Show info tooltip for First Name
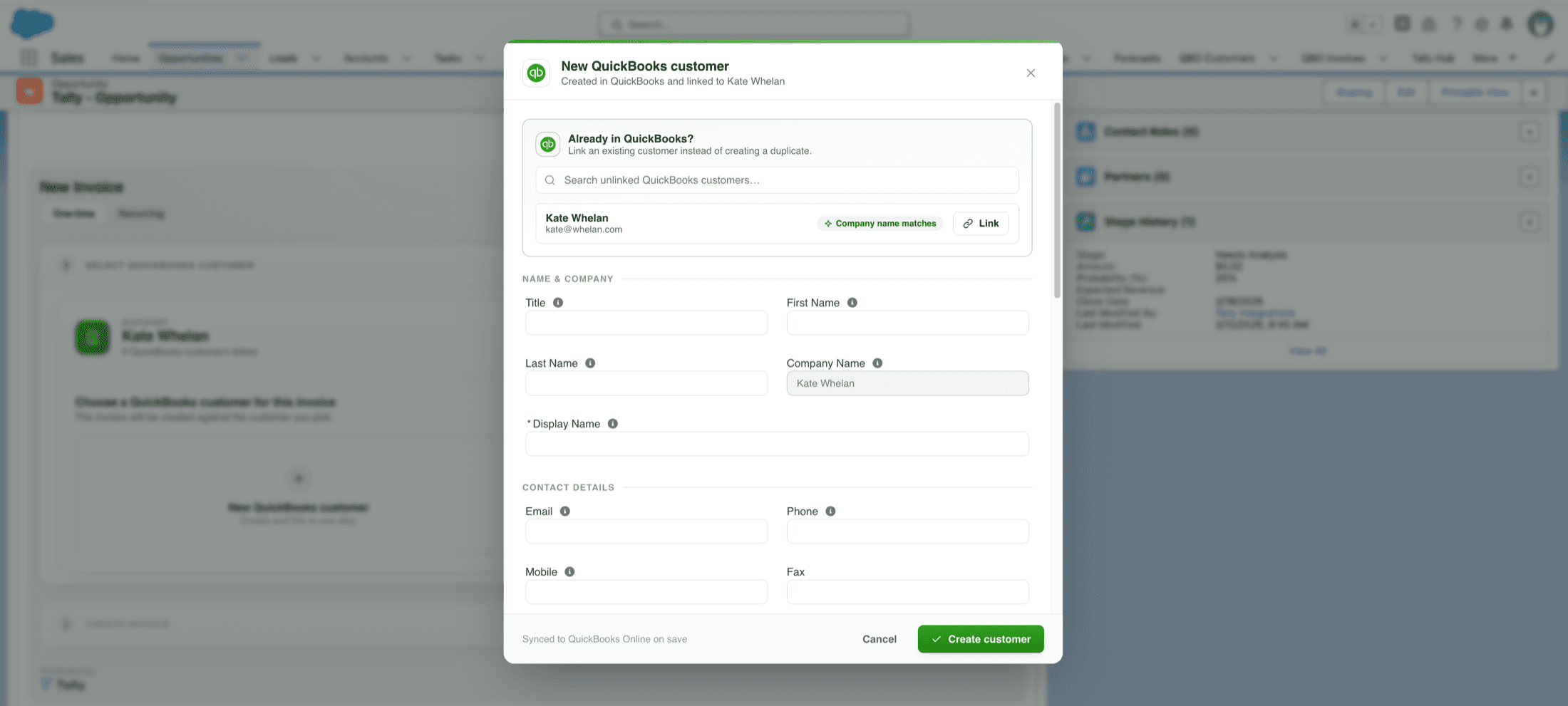Viewport: 1568px width, 706px height. [x=852, y=303]
